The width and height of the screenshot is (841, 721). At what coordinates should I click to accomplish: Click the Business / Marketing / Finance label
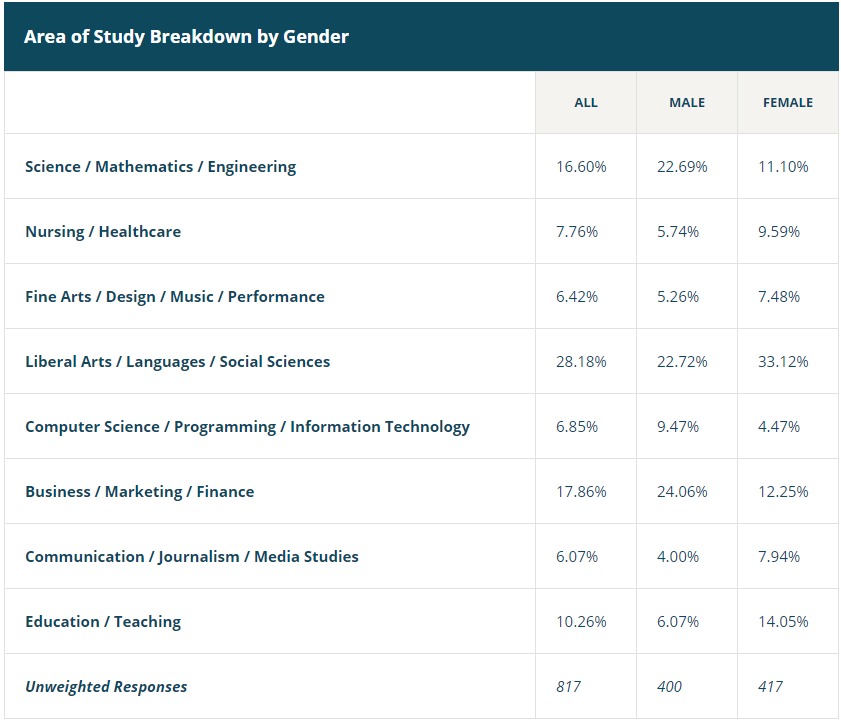(x=139, y=492)
